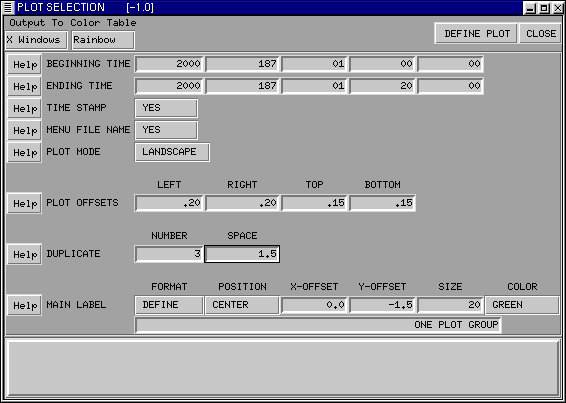Open Help for PLOT OFFSETS
This screenshot has height=403, width=566.
coord(25,203)
